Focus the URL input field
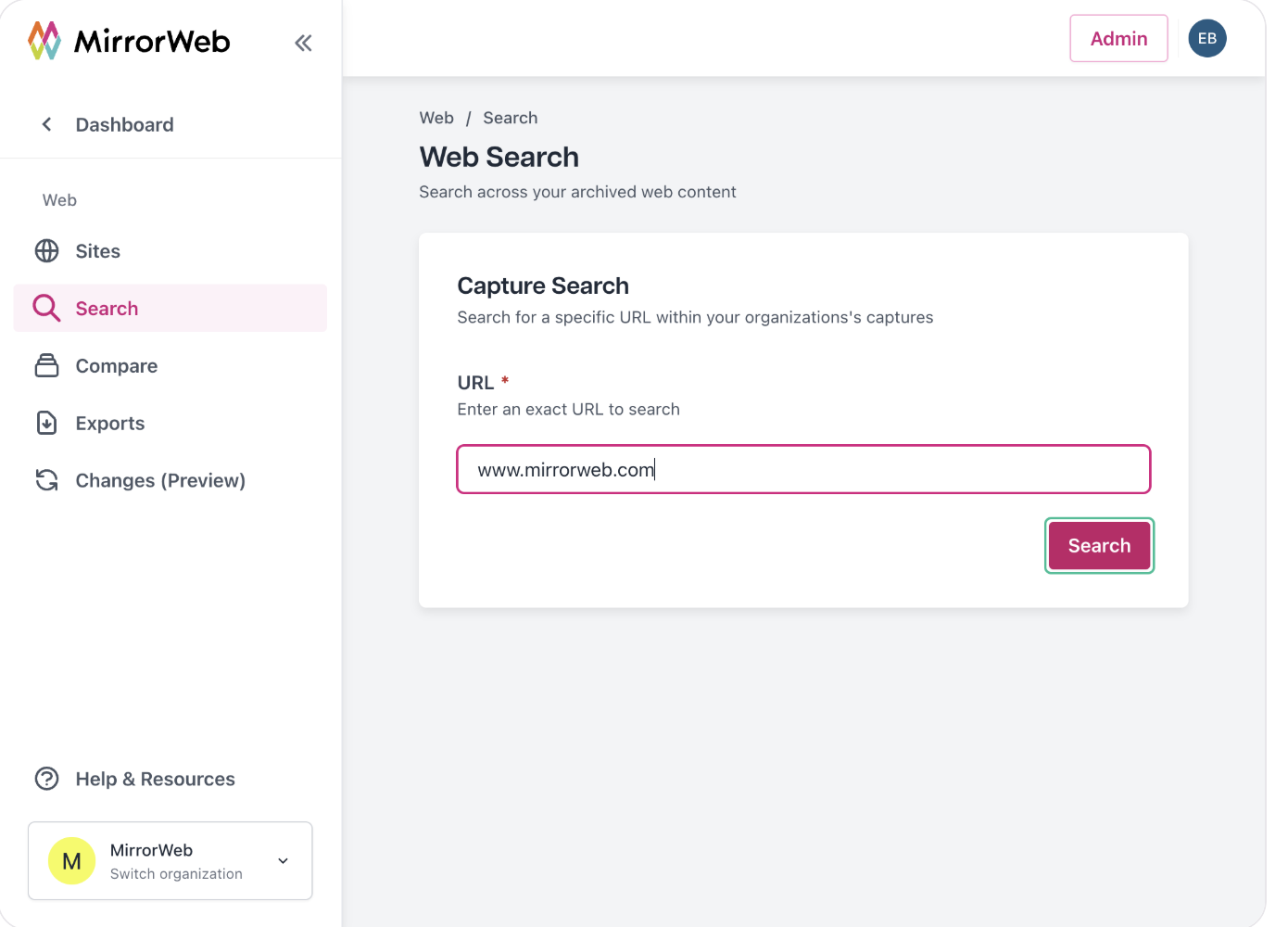Screen dimensions: 1288x927 pyautogui.click(x=803, y=469)
